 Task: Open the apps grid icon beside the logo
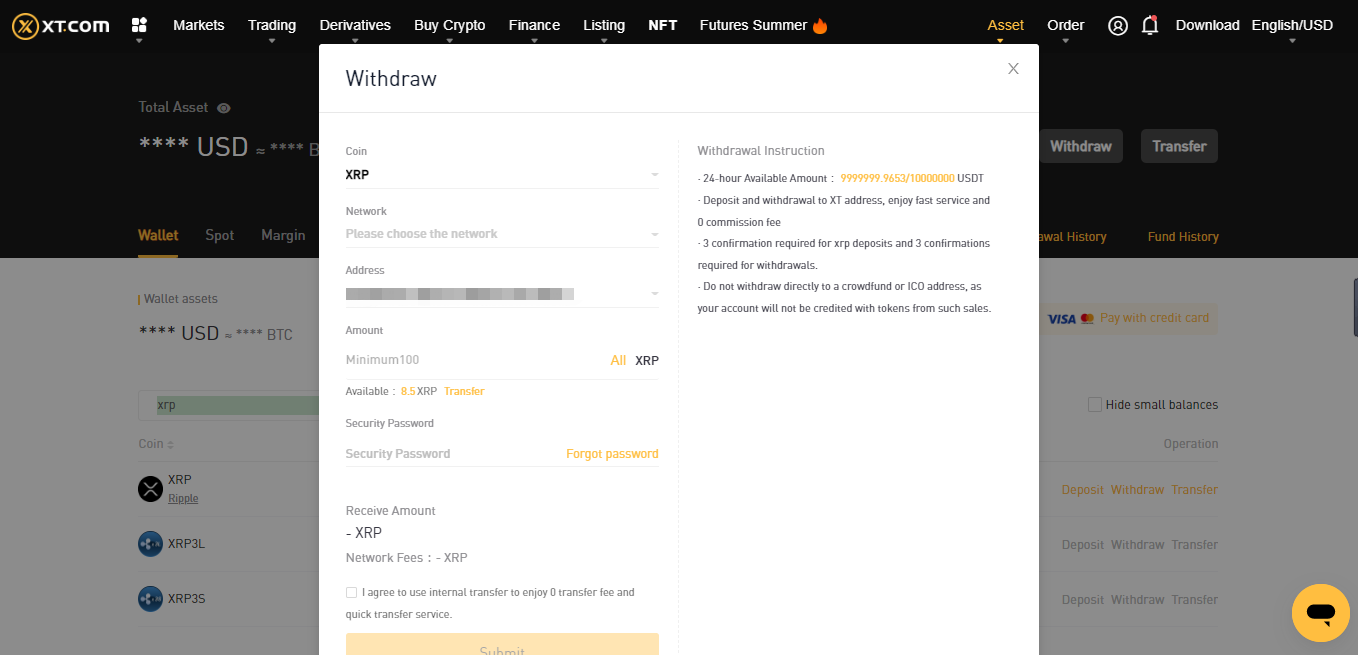tap(139, 25)
